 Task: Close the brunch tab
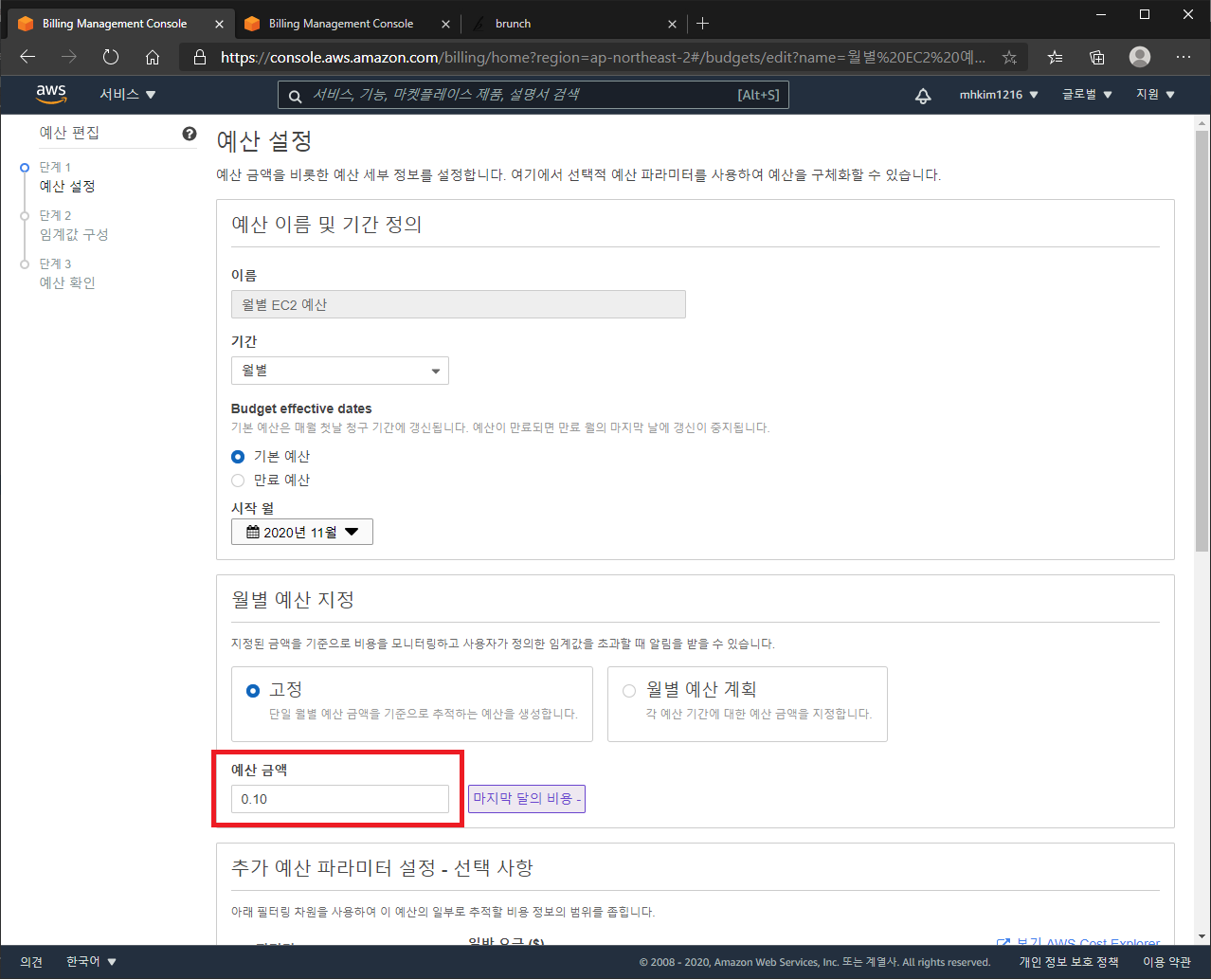672,24
